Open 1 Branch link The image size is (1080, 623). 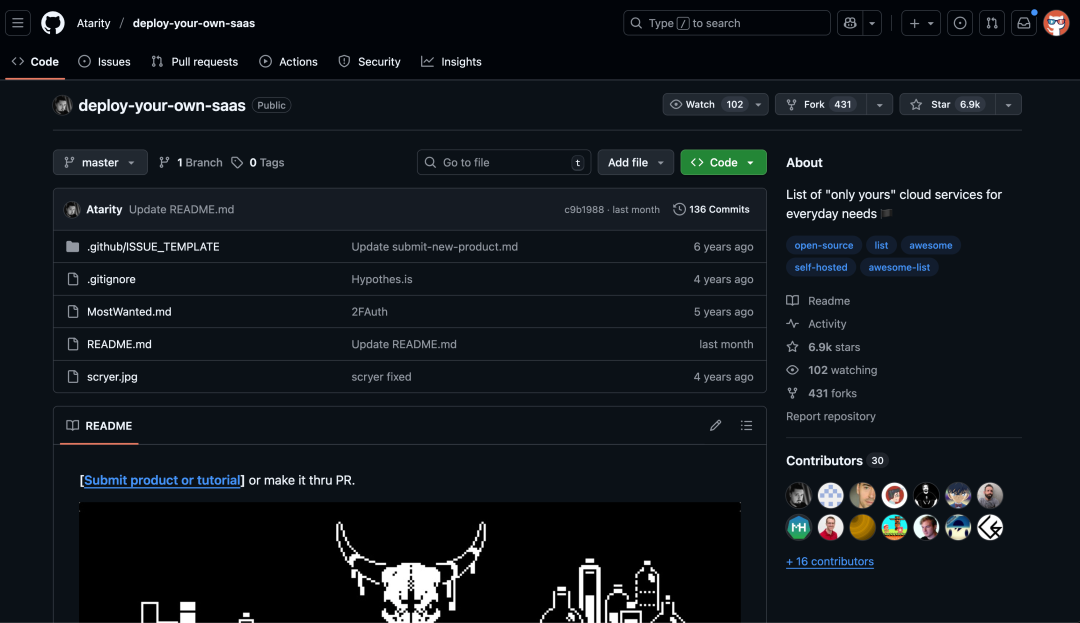(191, 162)
